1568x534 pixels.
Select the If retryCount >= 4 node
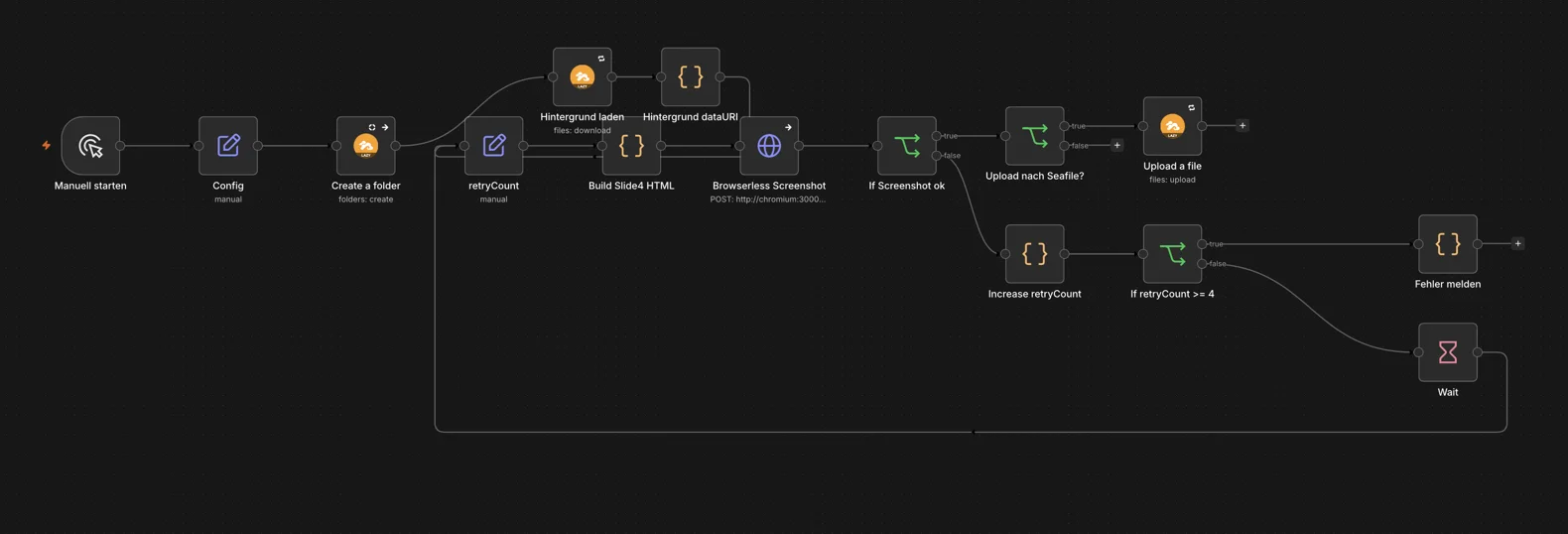[x=1173, y=254]
